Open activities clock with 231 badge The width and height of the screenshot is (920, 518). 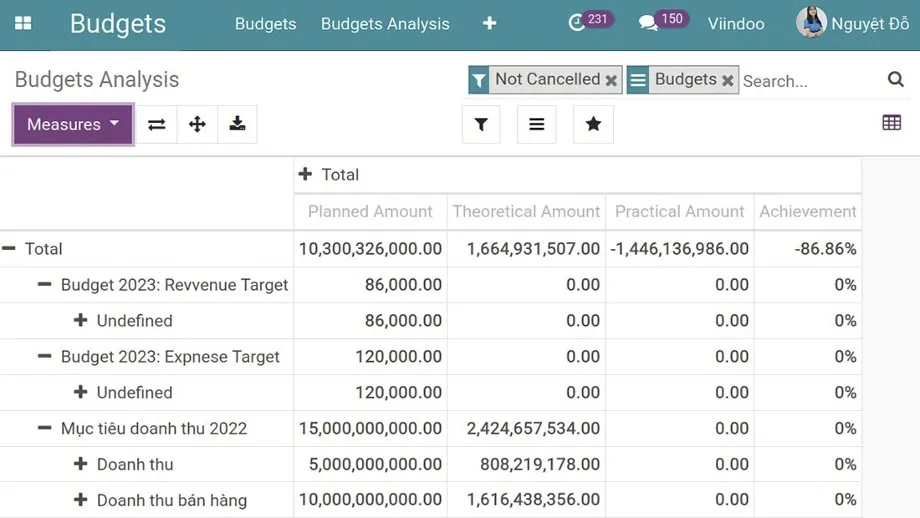[577, 23]
